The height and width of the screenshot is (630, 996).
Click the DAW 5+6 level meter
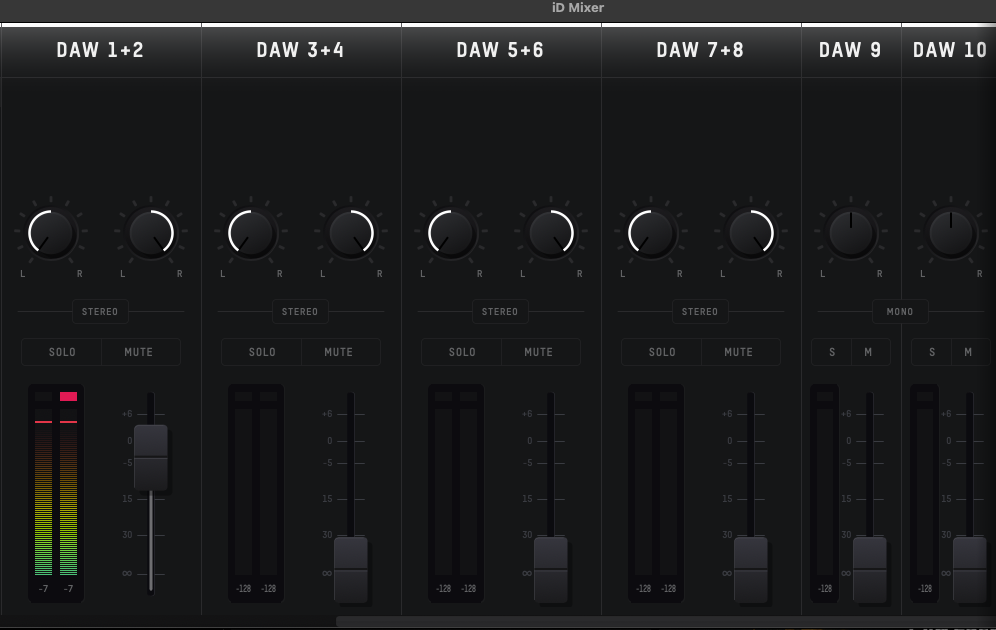click(456, 493)
